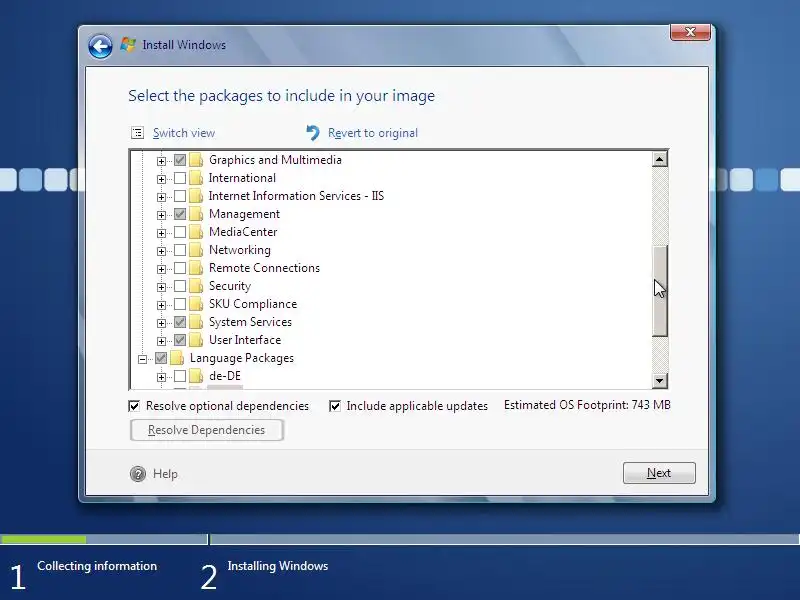Image resolution: width=800 pixels, height=600 pixels.
Task: Click the Windows flag logo in title
Action: click(x=128, y=44)
